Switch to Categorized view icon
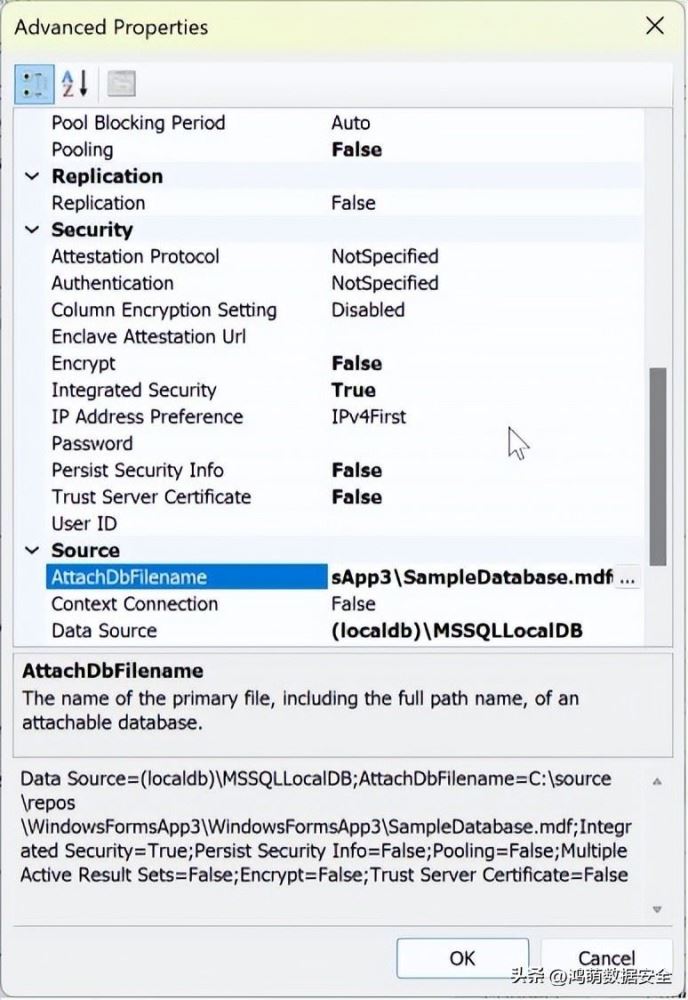 pos(35,83)
